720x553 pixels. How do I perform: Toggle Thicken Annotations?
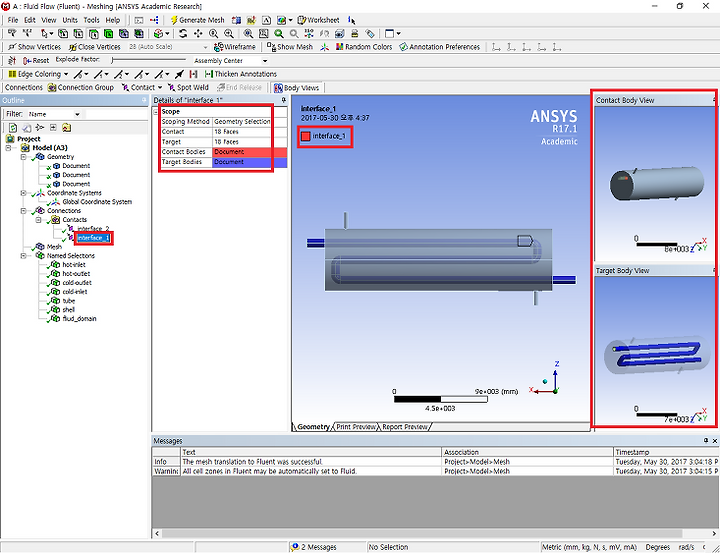click(241, 74)
